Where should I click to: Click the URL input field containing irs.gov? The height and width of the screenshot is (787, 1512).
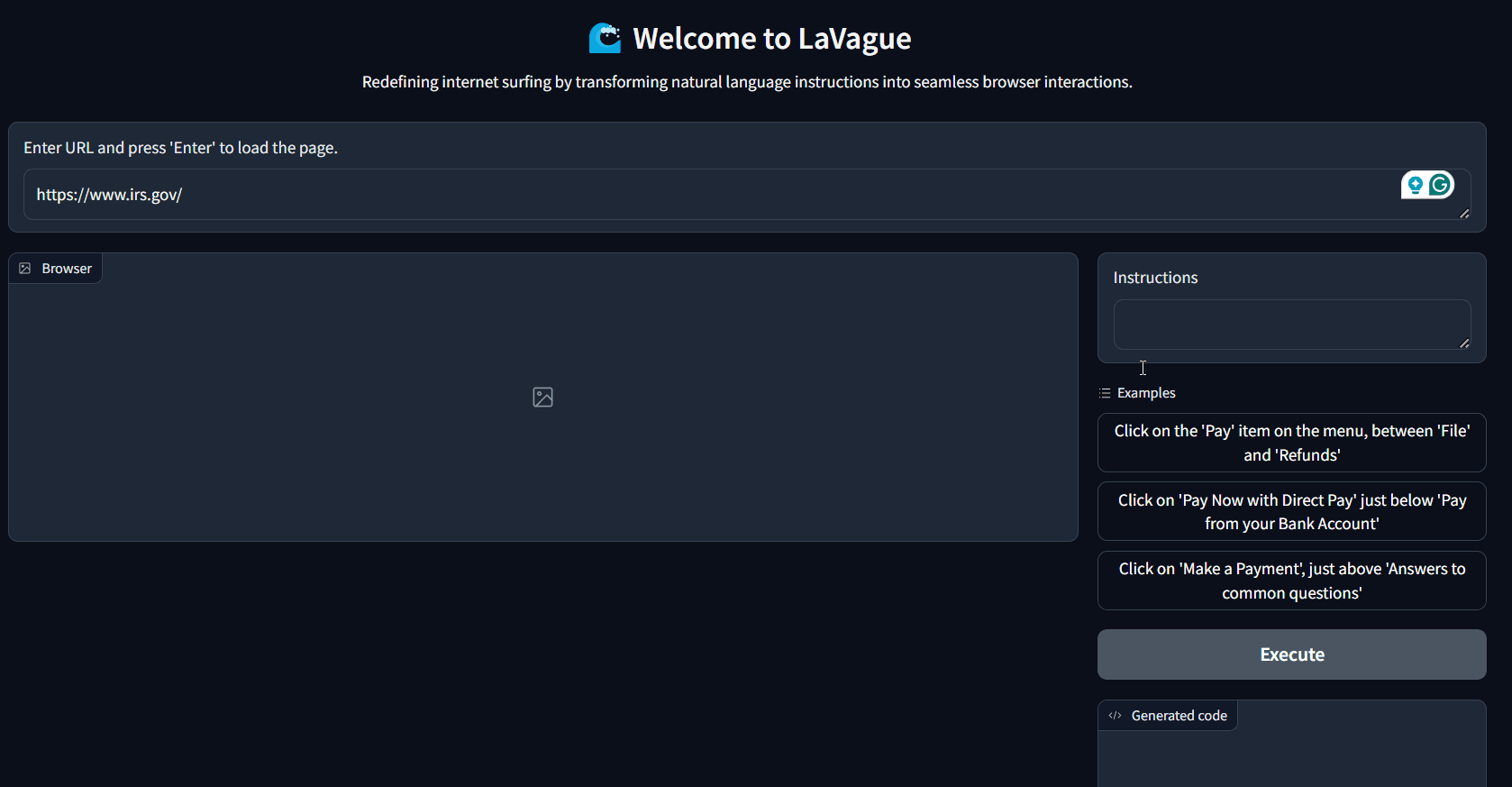(747, 194)
